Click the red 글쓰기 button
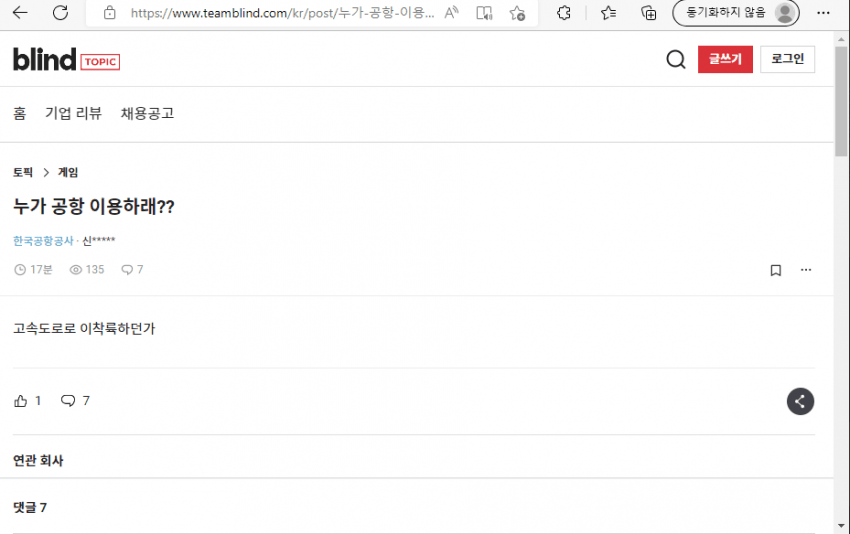 (725, 59)
